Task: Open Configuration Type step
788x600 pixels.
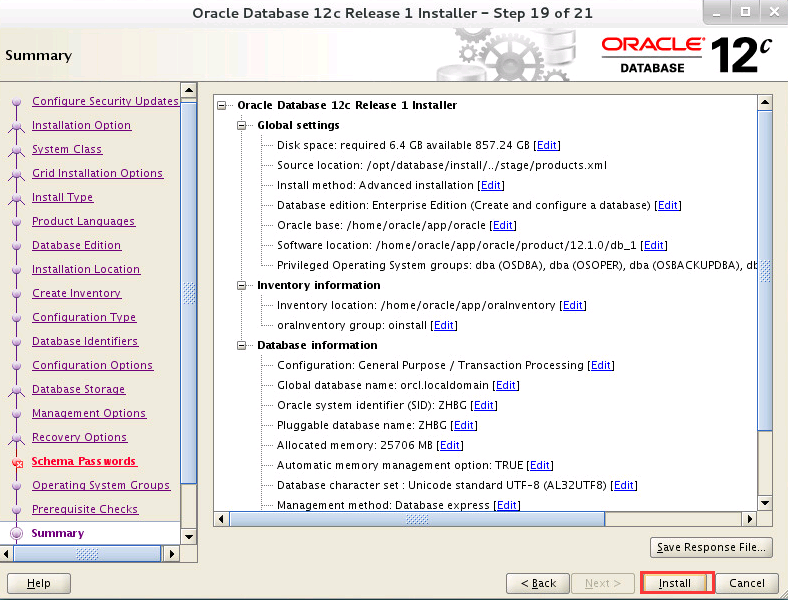Action: tap(84, 317)
